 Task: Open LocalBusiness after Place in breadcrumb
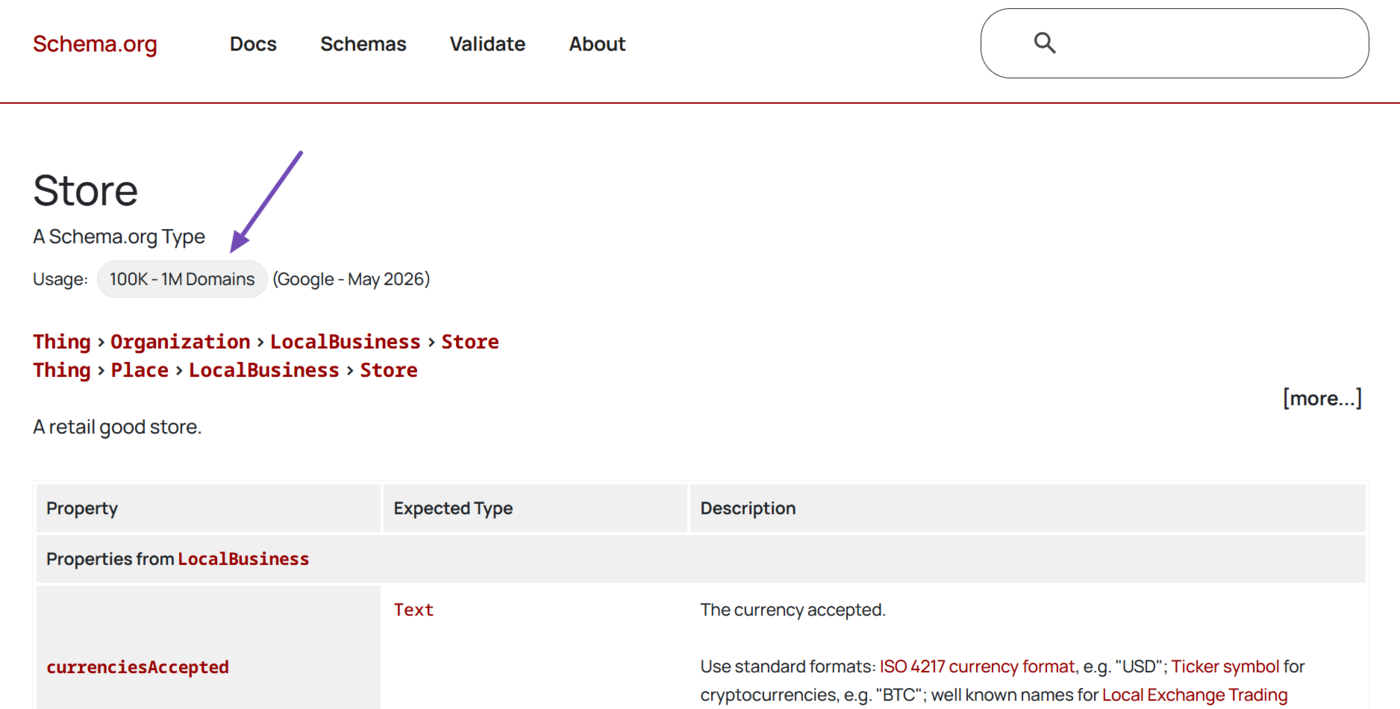coord(264,370)
